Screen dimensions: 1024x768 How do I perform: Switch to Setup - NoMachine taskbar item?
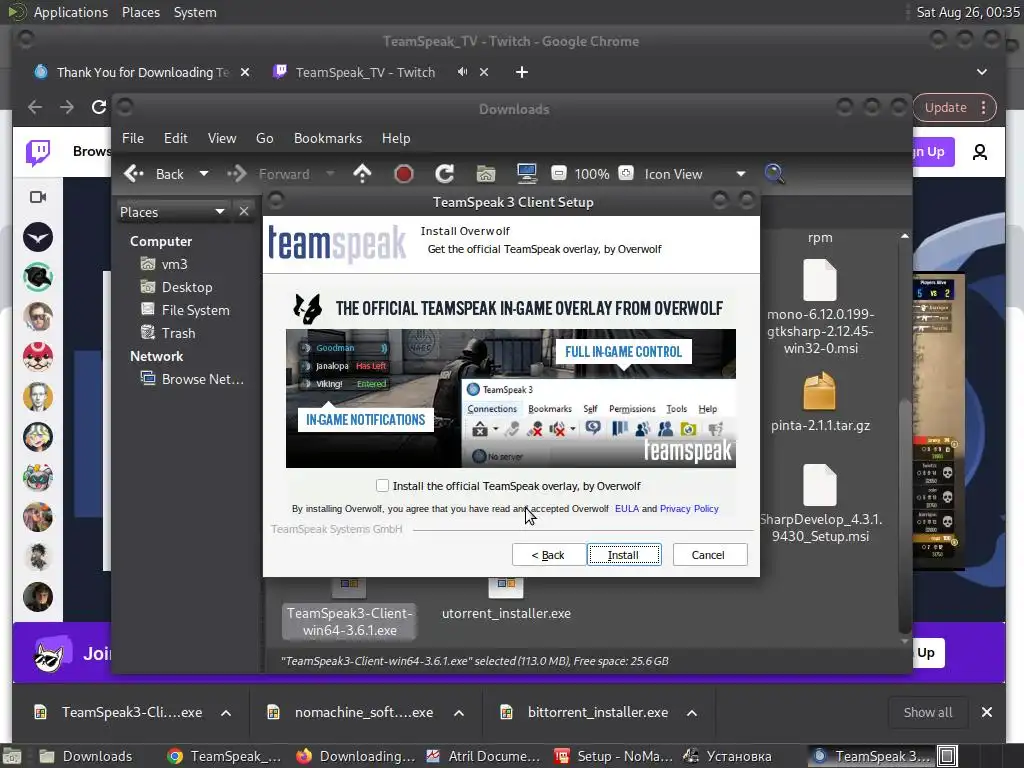coord(613,756)
